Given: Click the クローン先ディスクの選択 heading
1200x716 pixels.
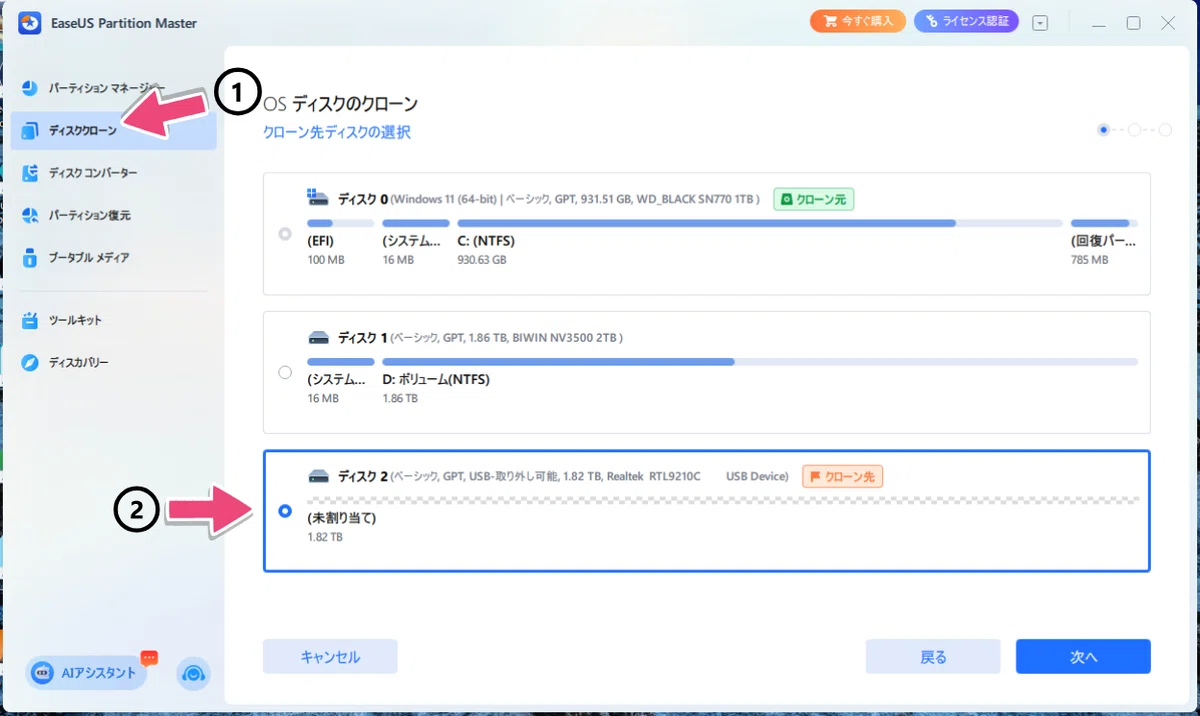Looking at the screenshot, I should 337,132.
